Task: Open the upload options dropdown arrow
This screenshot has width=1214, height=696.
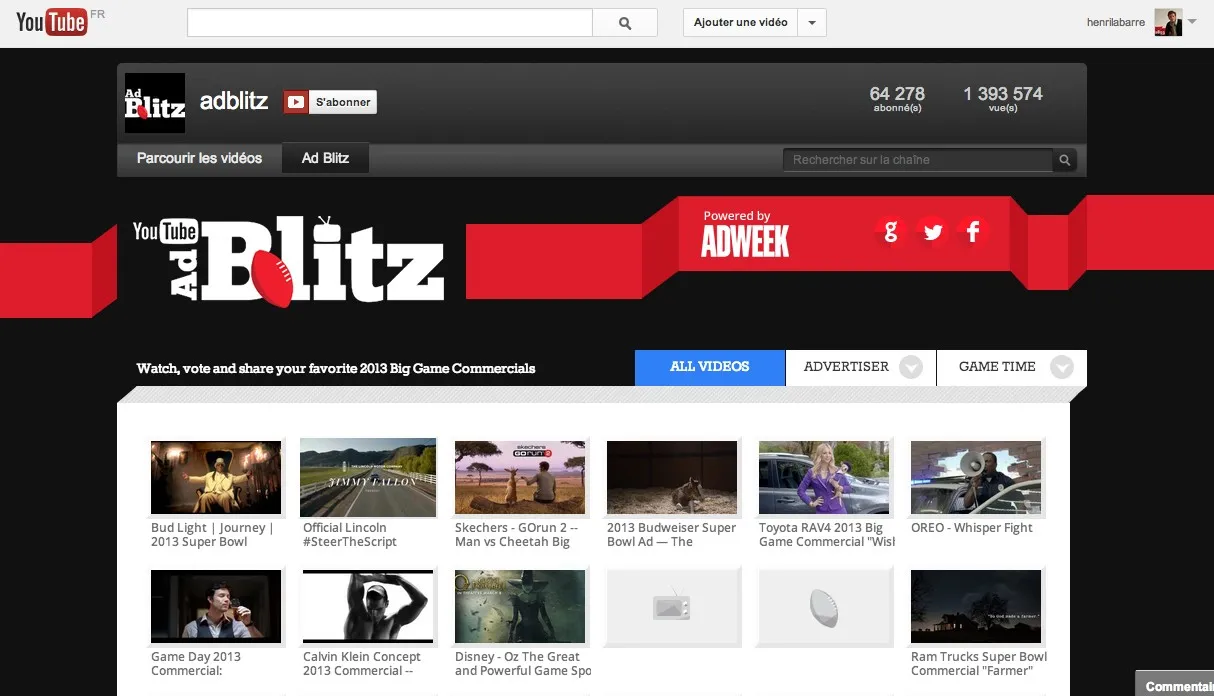Action: point(812,23)
